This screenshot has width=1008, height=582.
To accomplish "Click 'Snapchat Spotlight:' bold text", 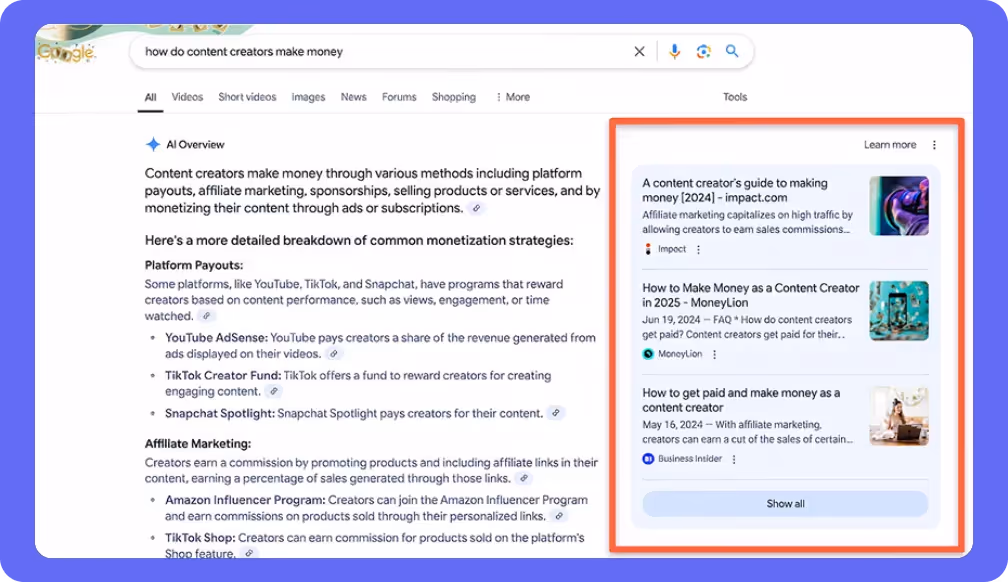I will tap(220, 413).
